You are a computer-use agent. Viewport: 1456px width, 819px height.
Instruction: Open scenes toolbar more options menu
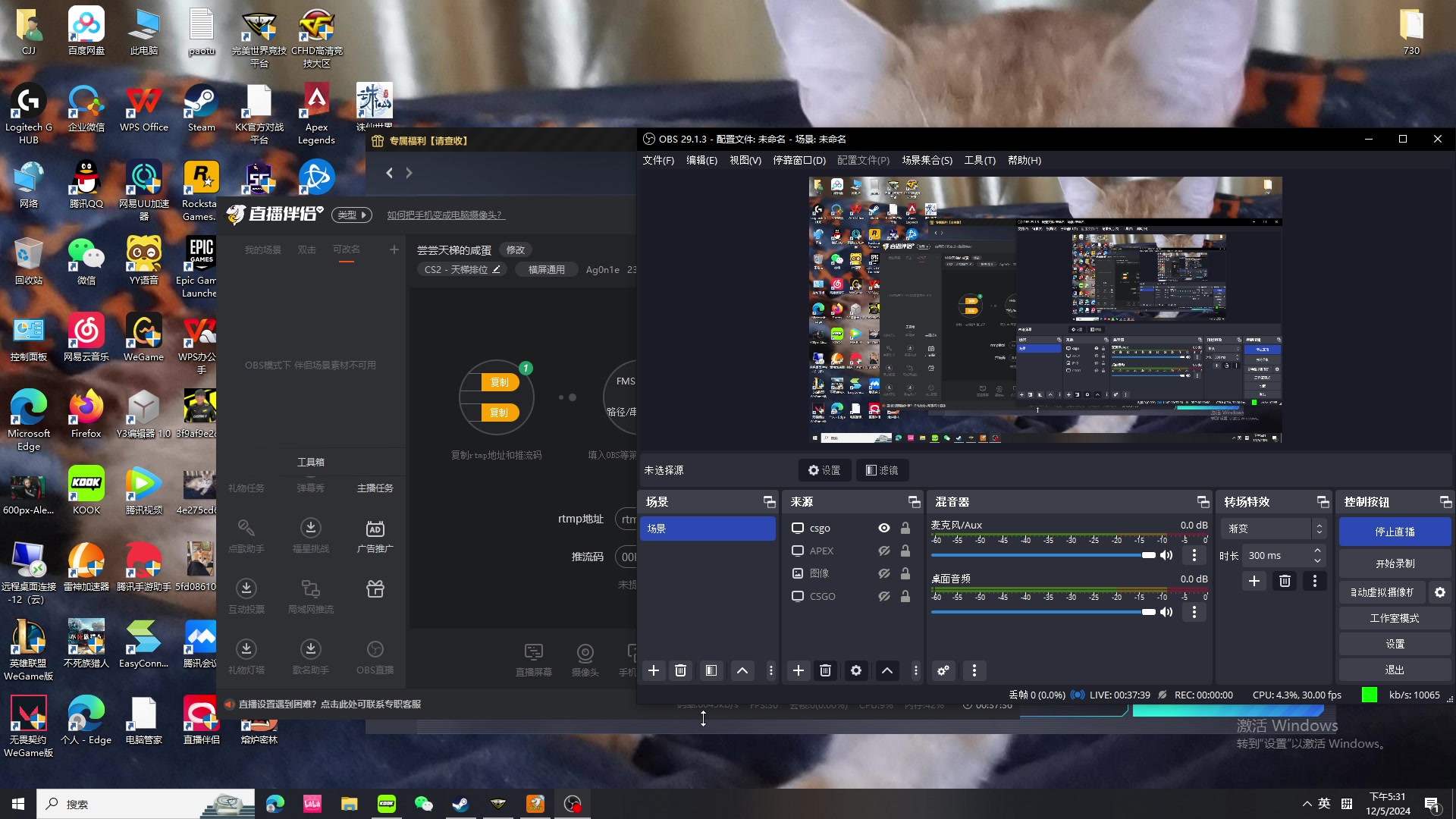[x=770, y=670]
